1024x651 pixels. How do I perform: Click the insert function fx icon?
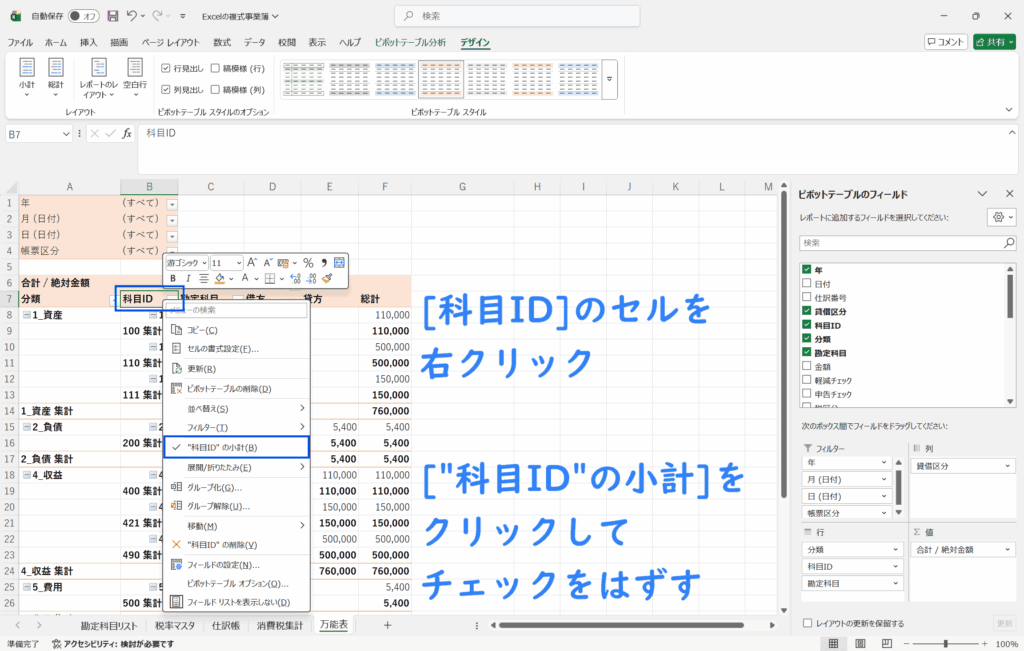point(127,134)
